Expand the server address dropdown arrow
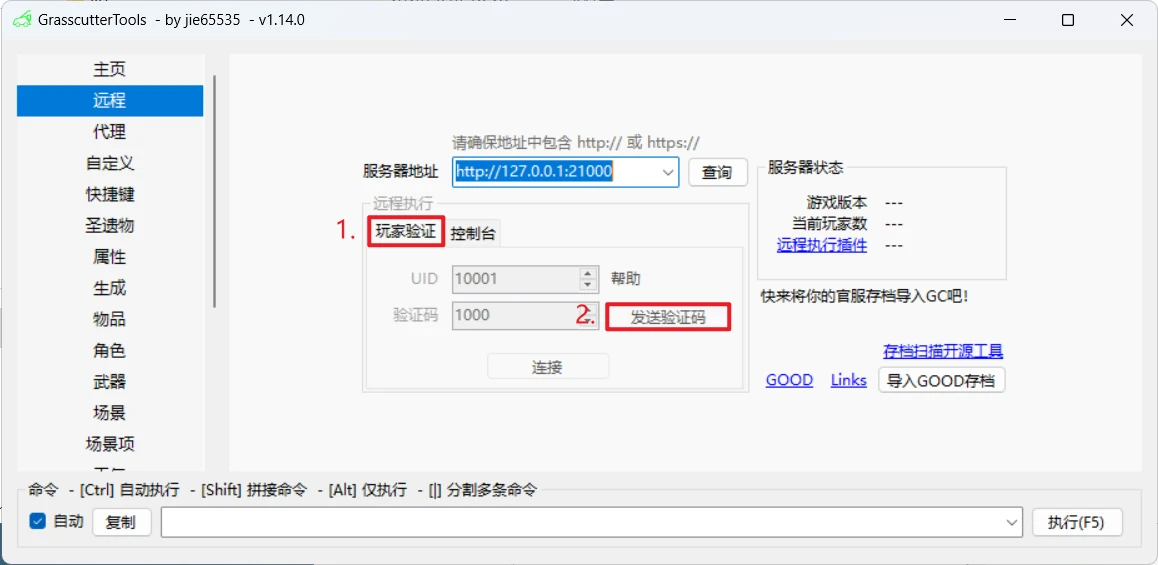1158x565 pixels. tap(668, 172)
